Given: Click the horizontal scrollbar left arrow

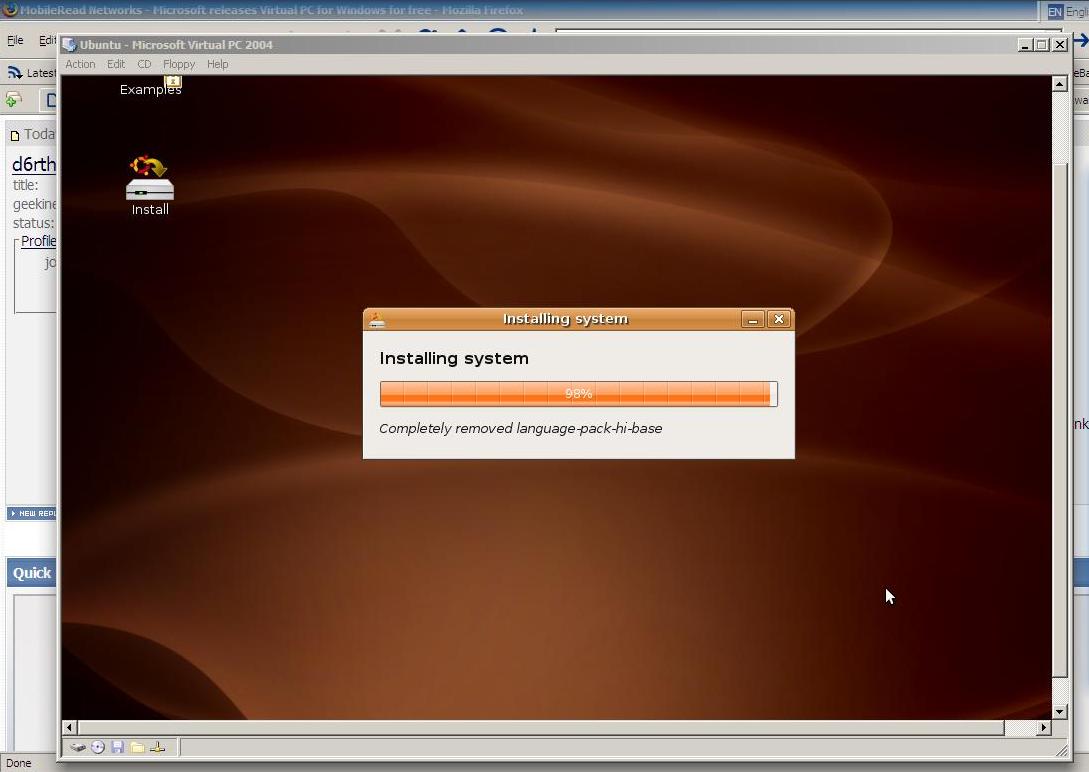Looking at the screenshot, I should coord(69,728).
